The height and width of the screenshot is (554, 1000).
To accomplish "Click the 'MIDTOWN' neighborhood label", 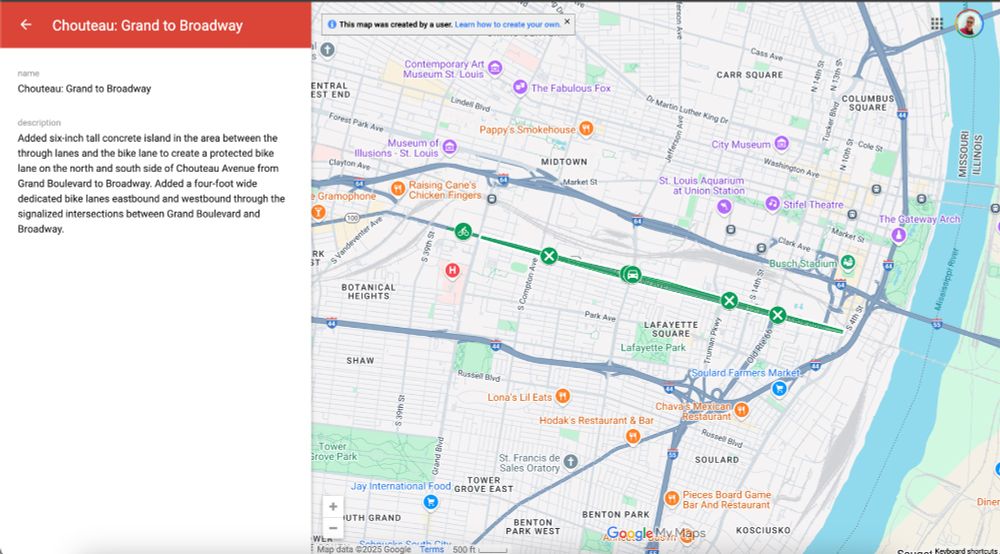I will (564, 162).
